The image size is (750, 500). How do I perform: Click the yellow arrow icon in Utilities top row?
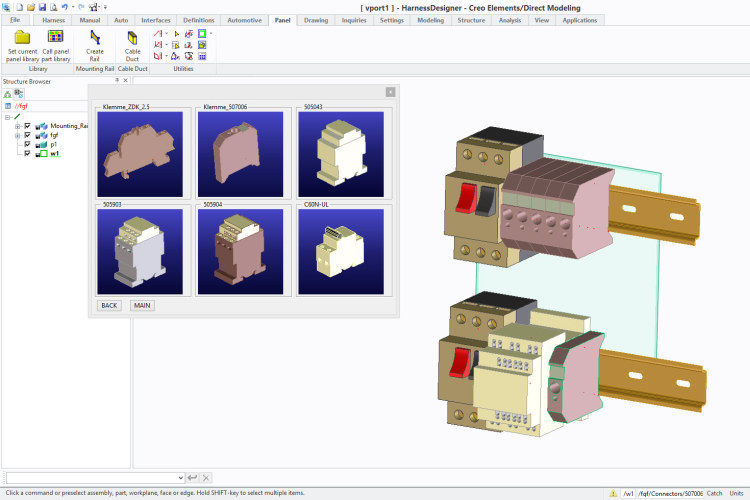176,33
